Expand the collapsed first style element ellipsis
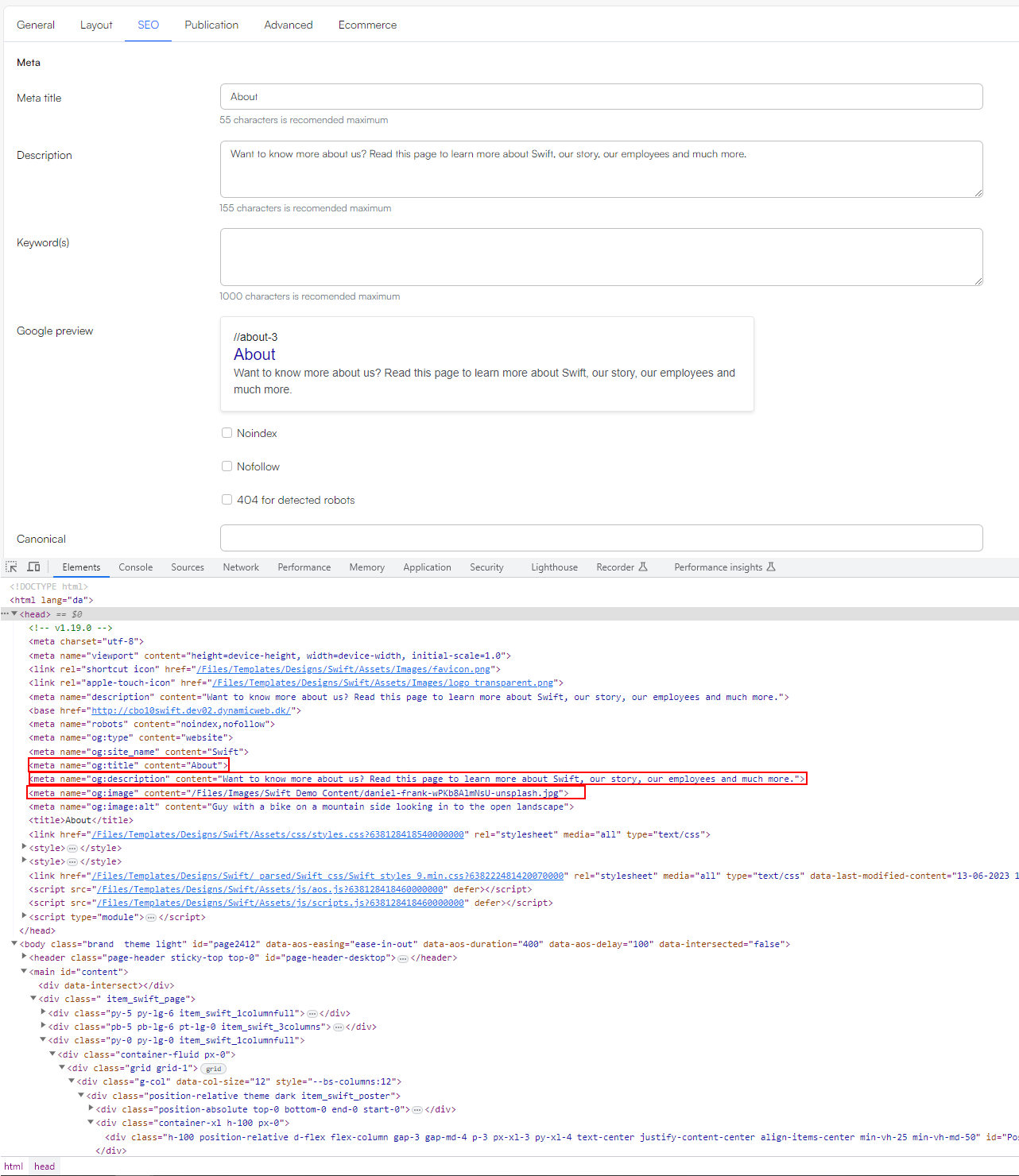The height and width of the screenshot is (1176, 1019). [72, 849]
